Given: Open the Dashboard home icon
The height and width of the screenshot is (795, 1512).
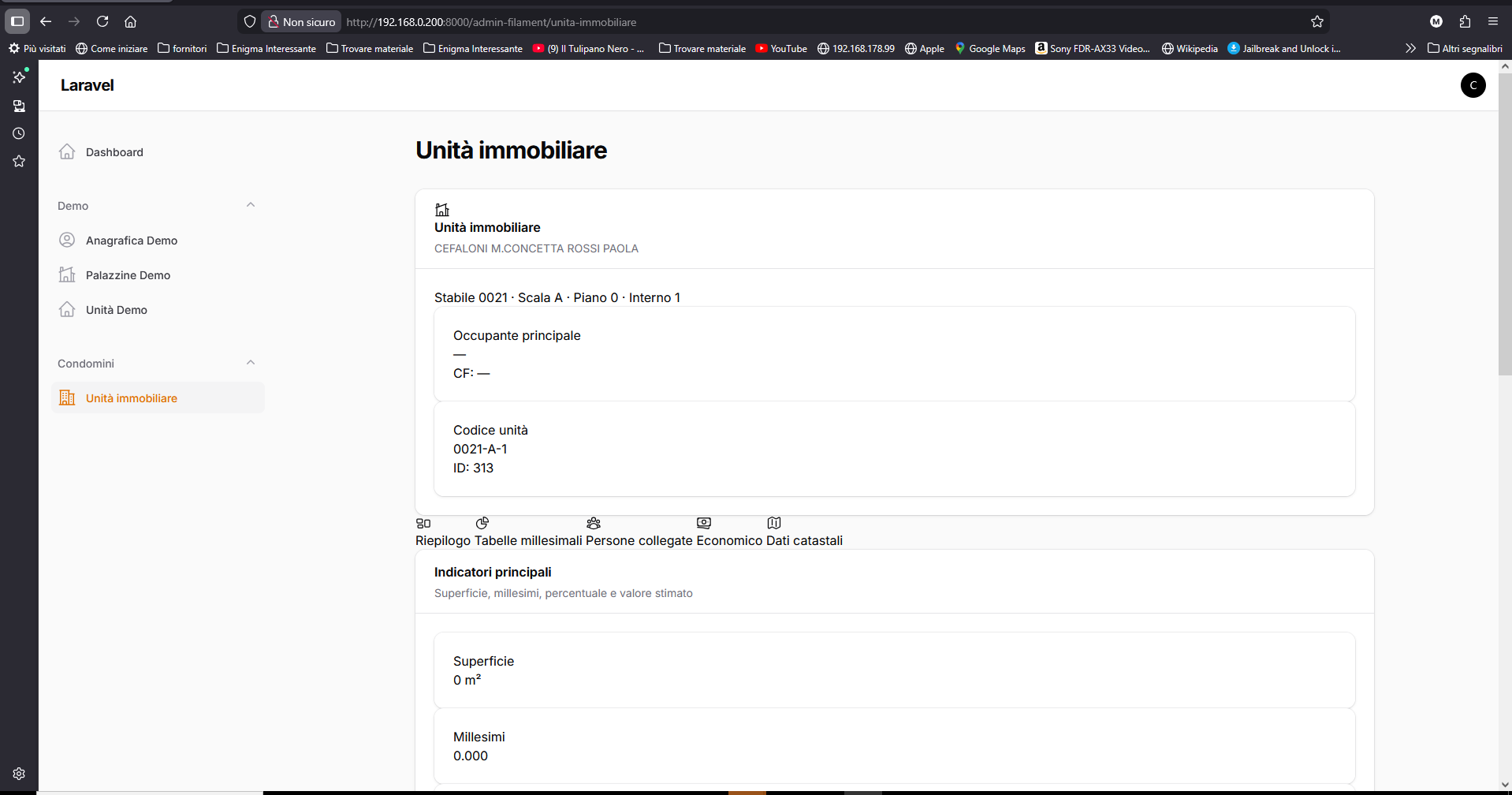Looking at the screenshot, I should pos(67,151).
